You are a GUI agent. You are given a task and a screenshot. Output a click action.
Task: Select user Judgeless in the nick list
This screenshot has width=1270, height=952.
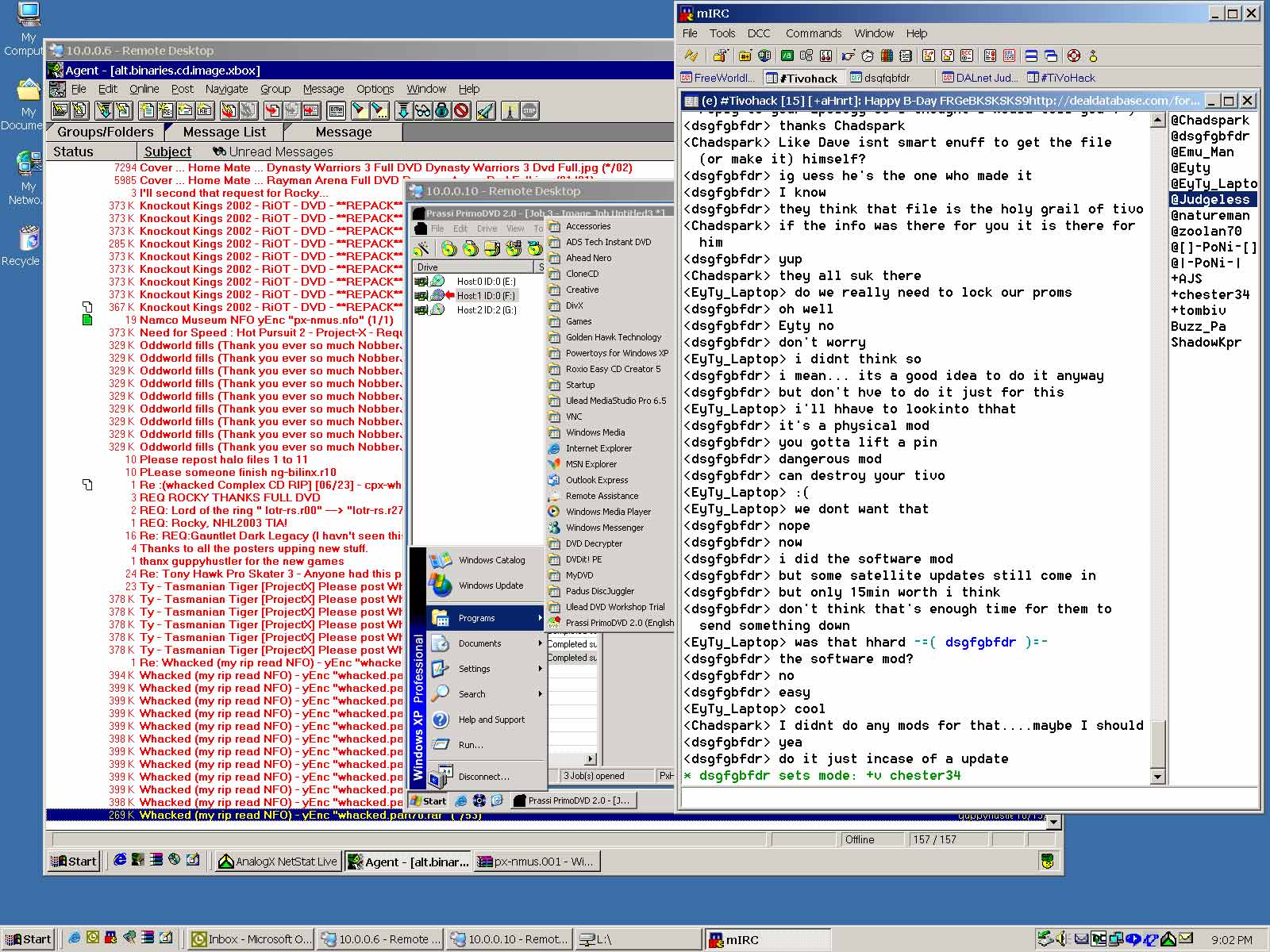[x=1210, y=199]
